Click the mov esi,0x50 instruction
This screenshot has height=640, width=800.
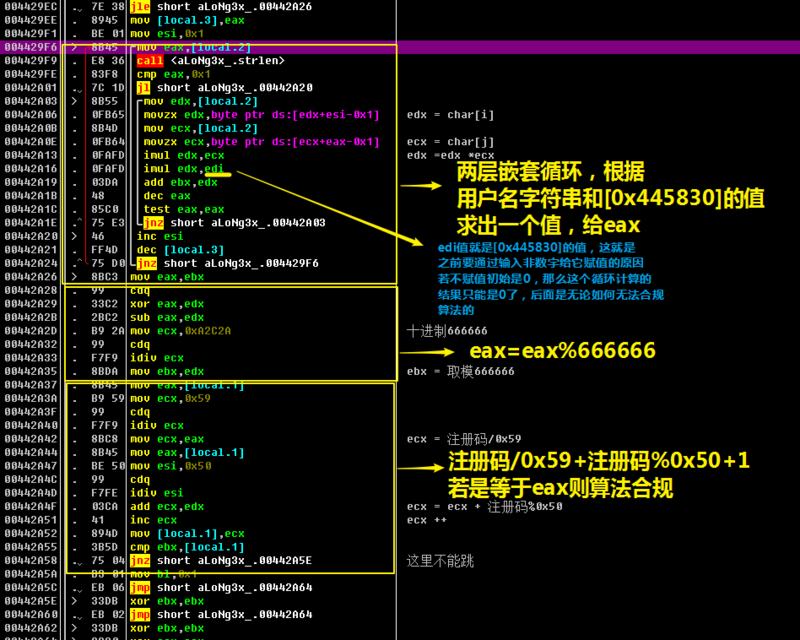point(170,466)
